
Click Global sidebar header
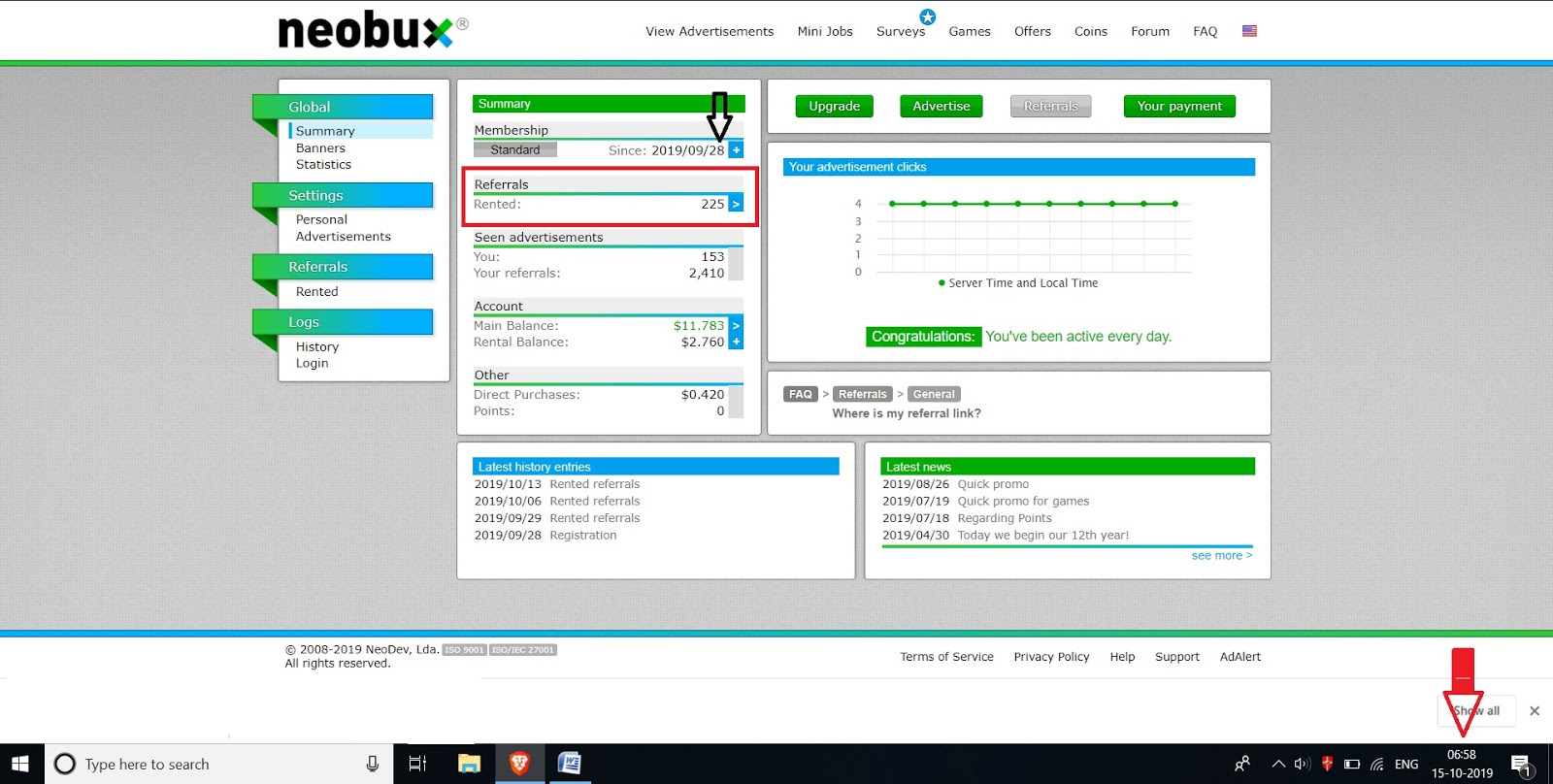[343, 107]
